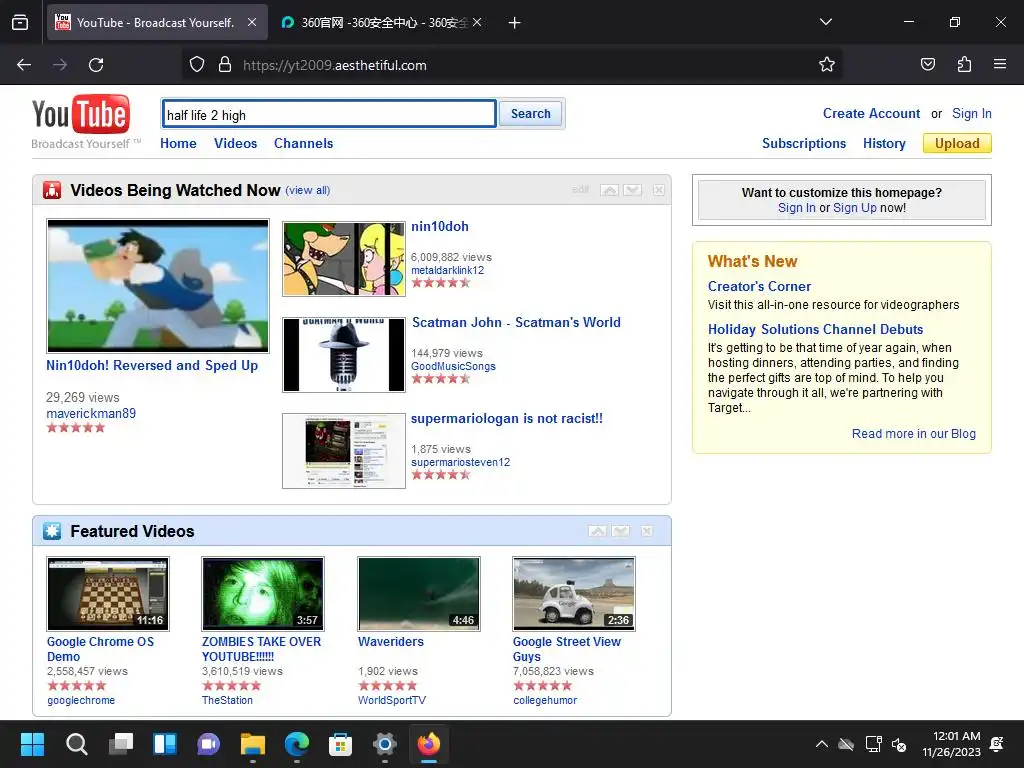Viewport: 1024px width, 768px height.
Task: Go back with the browser back arrow
Action: tap(24, 65)
